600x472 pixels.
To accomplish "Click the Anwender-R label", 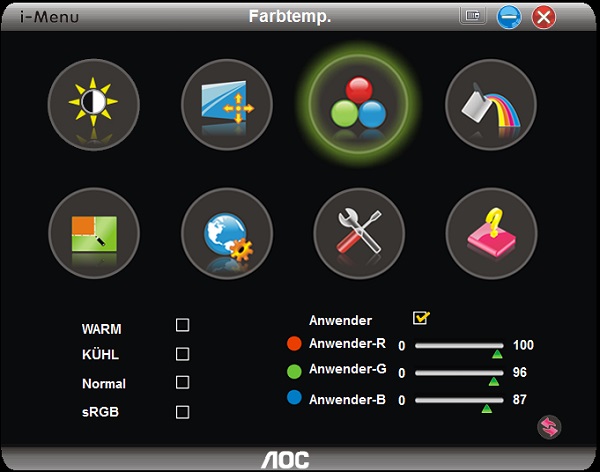I will [x=347, y=343].
